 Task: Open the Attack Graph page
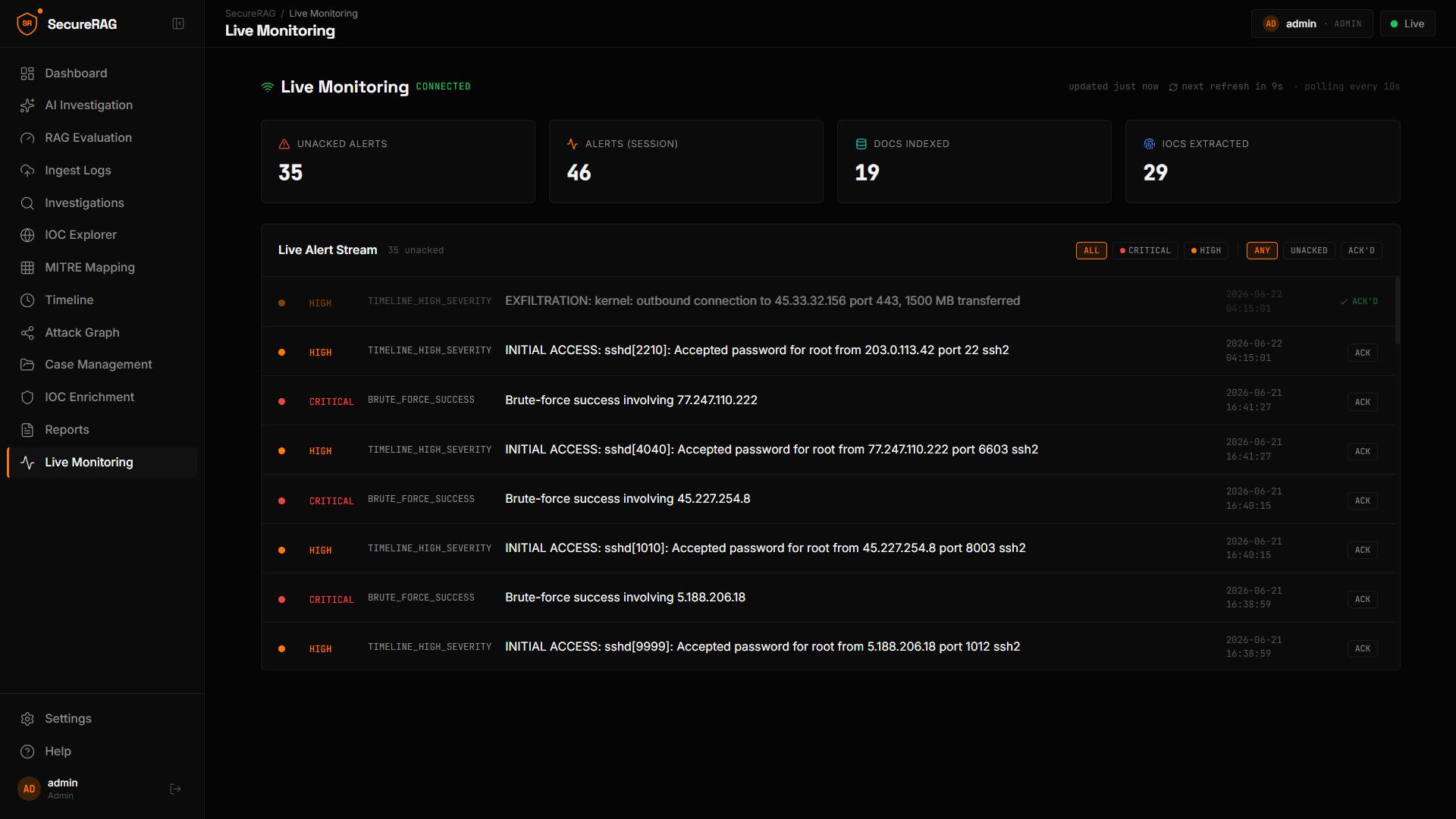tap(102, 333)
